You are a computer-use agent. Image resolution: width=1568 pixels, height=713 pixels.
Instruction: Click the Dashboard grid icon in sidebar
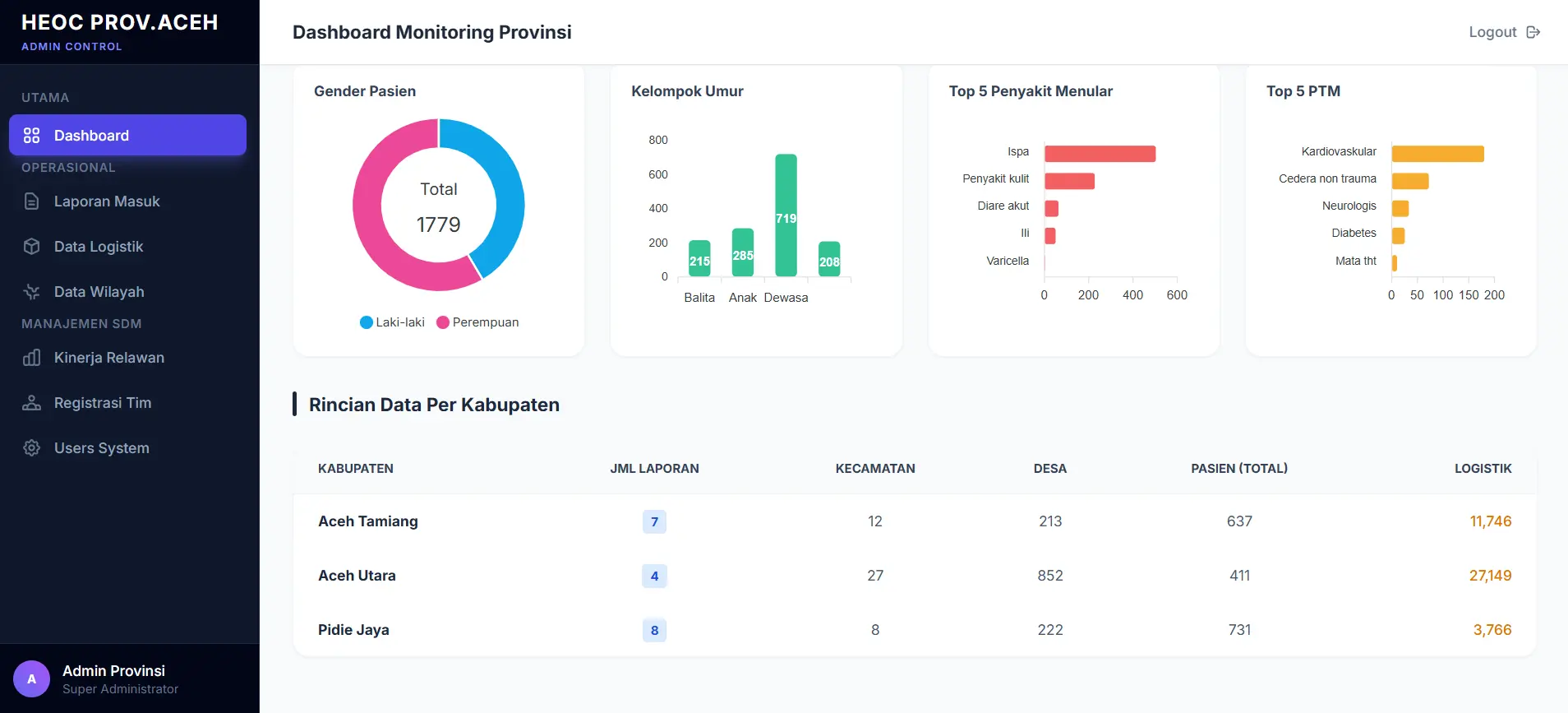click(x=32, y=136)
